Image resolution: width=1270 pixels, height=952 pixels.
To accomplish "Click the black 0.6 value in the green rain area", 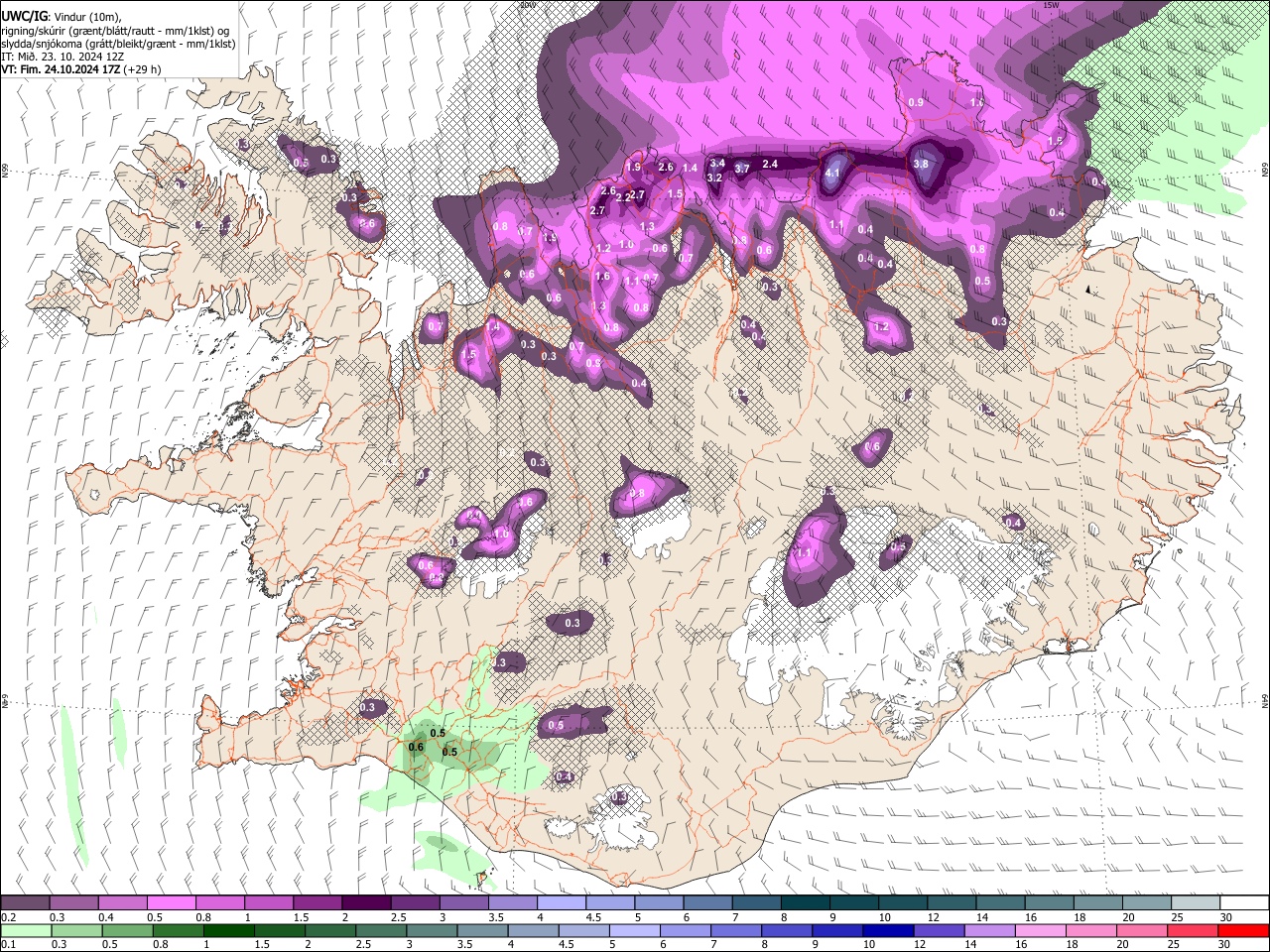I will pos(416,748).
